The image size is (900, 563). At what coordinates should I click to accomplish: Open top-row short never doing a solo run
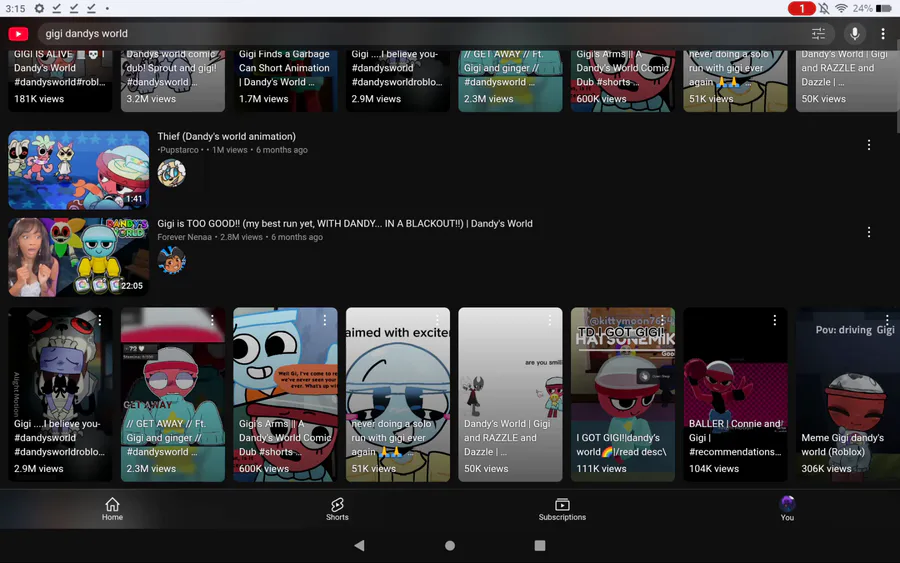pyautogui.click(x=735, y=80)
